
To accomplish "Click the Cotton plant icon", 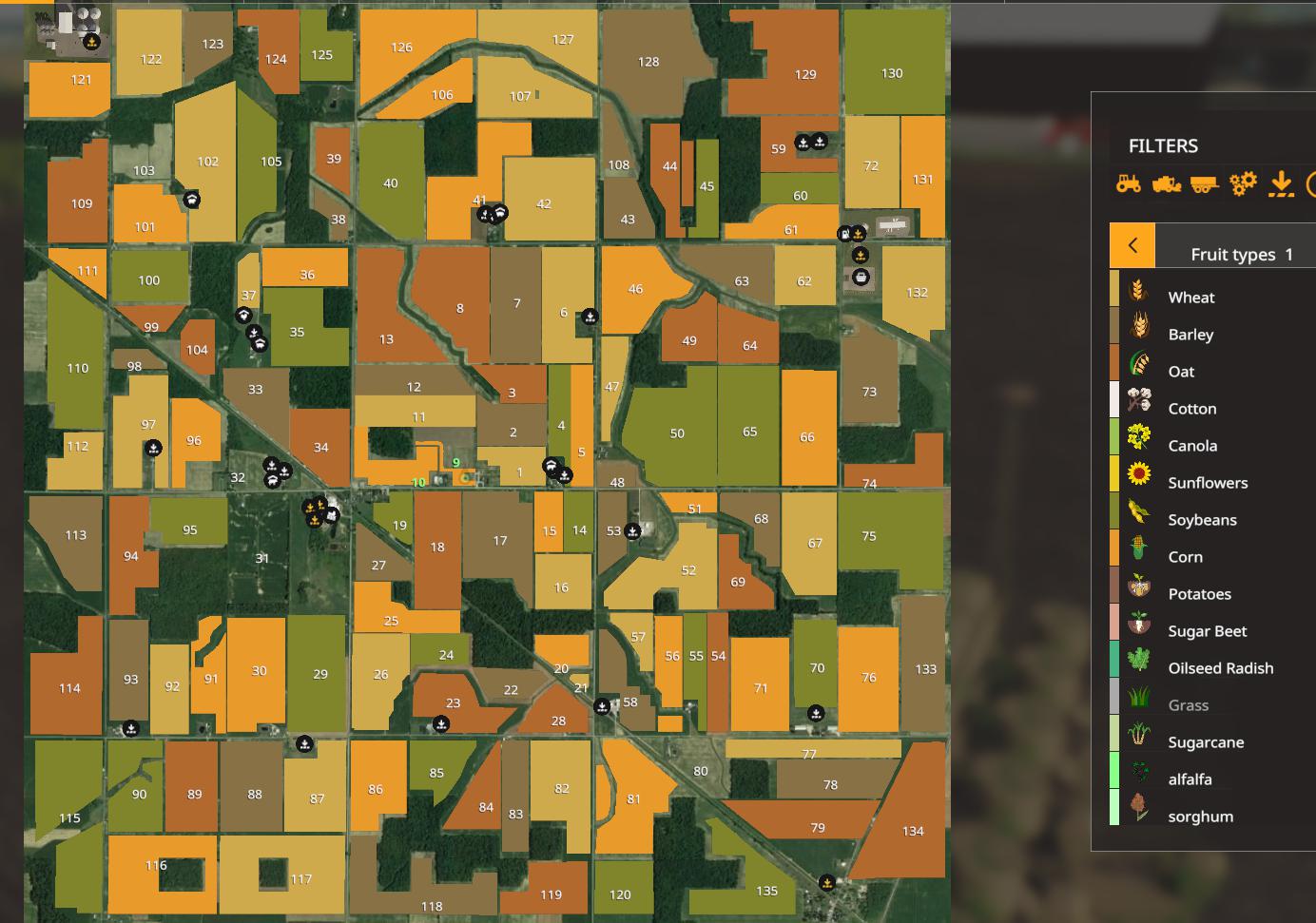I will 1138,399.
